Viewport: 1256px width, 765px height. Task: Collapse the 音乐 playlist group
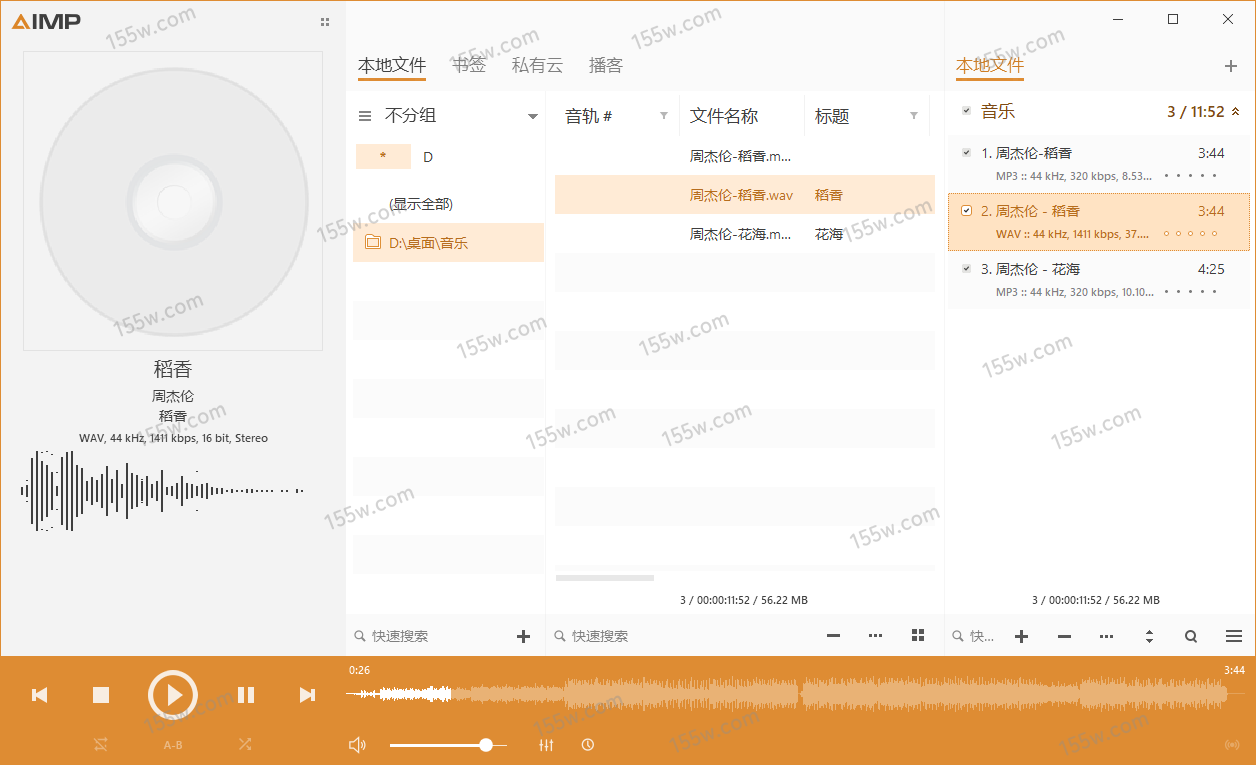(x=1235, y=112)
